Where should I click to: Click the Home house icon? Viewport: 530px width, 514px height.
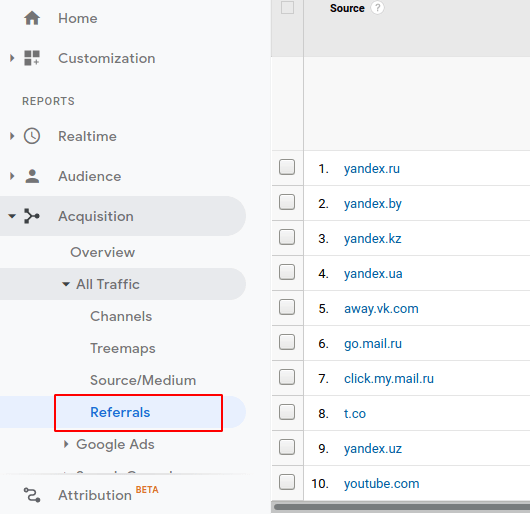point(32,18)
